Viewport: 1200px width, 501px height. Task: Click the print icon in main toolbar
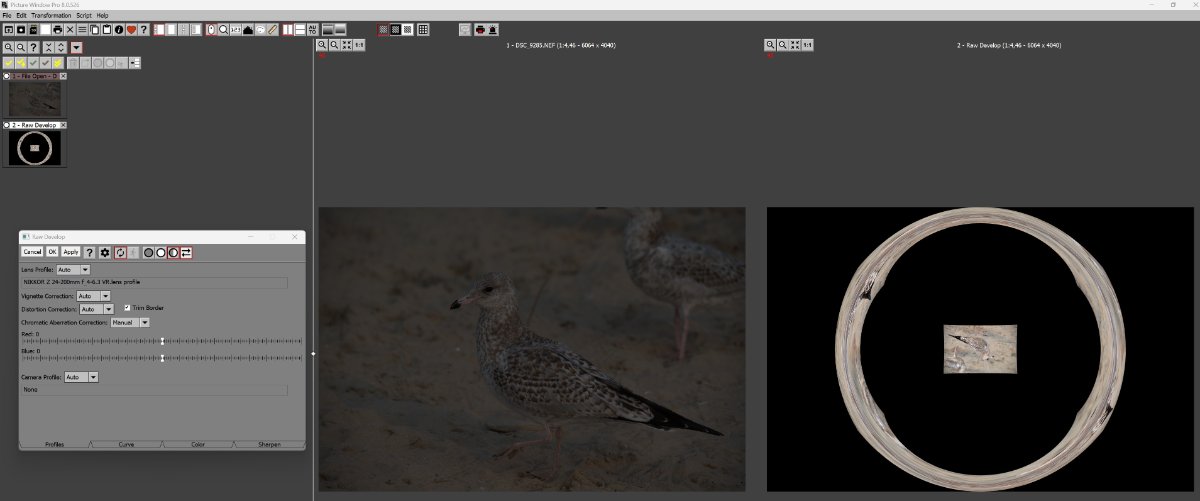(x=57, y=30)
